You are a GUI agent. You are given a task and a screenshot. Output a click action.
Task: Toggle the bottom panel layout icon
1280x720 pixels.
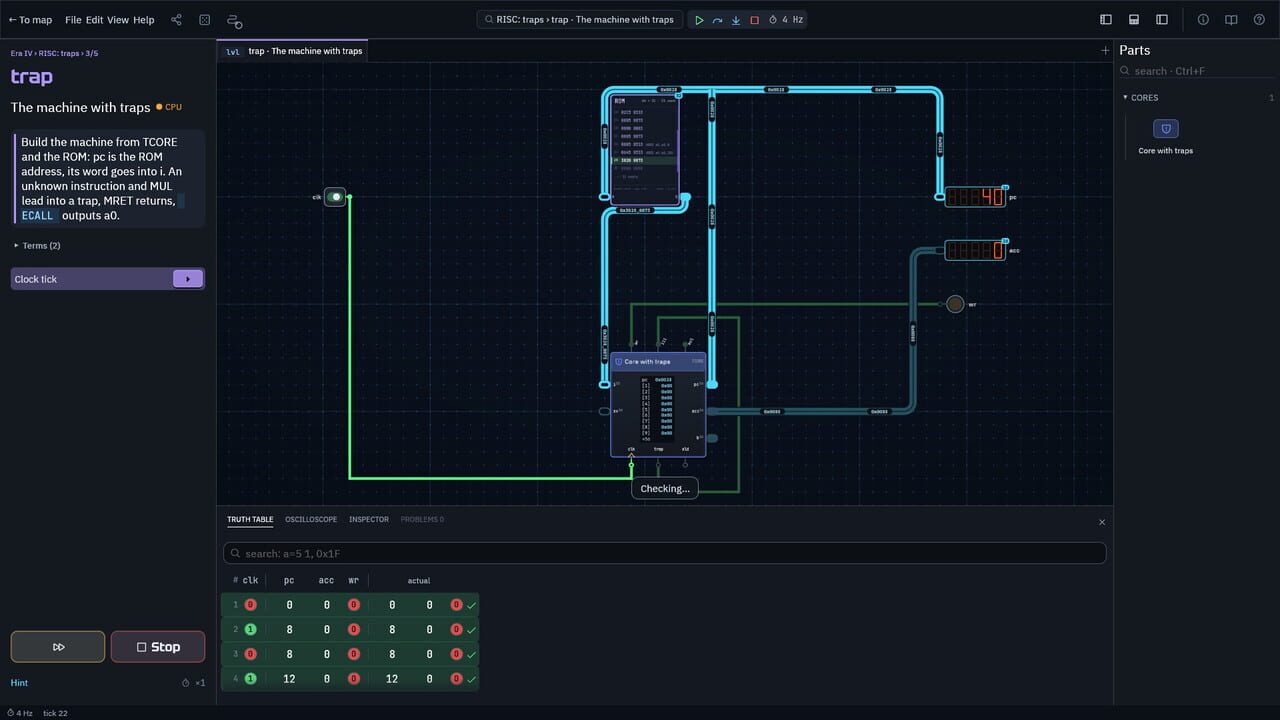1134,20
